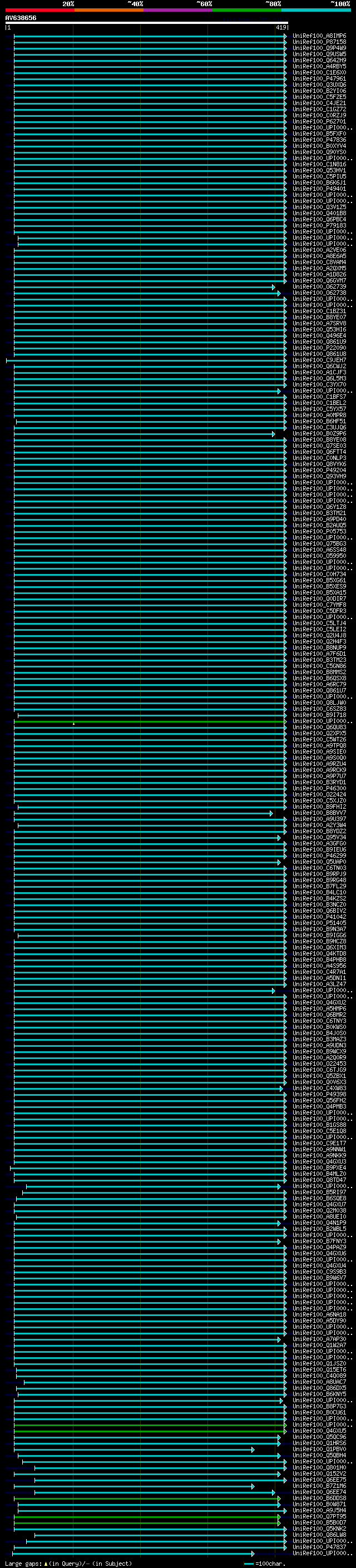Click the UniRef100_P47961 label
Image resolution: width=356 pixels, height=1568 pixels.
point(319,78)
